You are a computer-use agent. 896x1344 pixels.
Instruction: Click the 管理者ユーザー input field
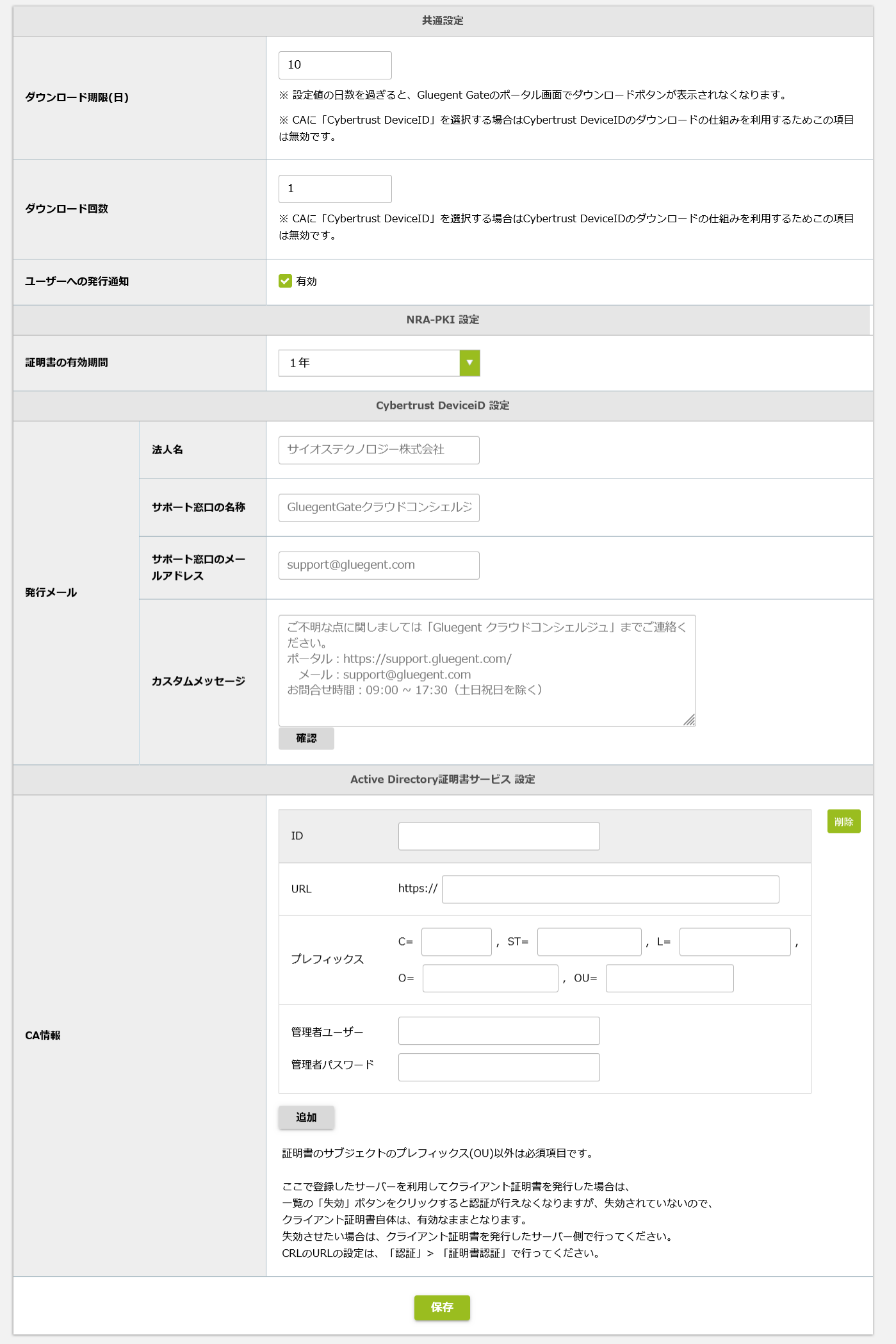(x=499, y=1031)
